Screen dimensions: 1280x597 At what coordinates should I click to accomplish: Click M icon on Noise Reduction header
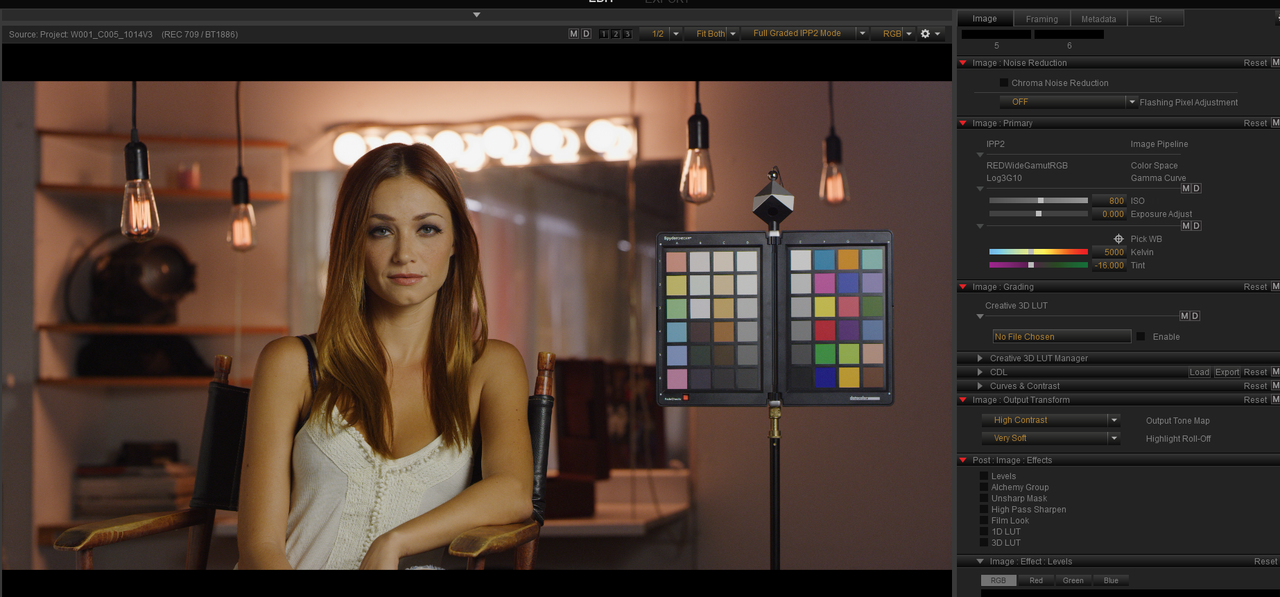click(x=1275, y=63)
